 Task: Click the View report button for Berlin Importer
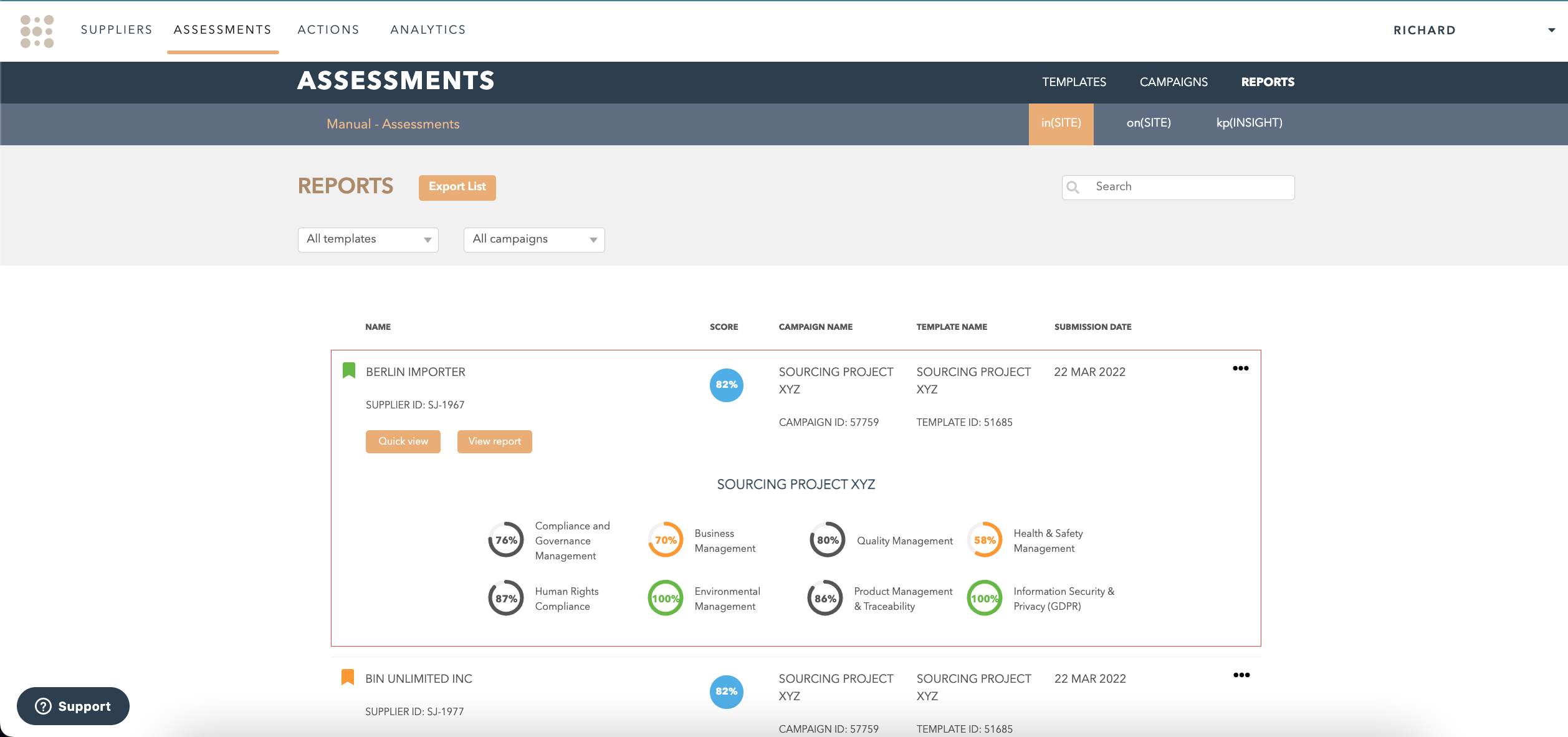494,441
